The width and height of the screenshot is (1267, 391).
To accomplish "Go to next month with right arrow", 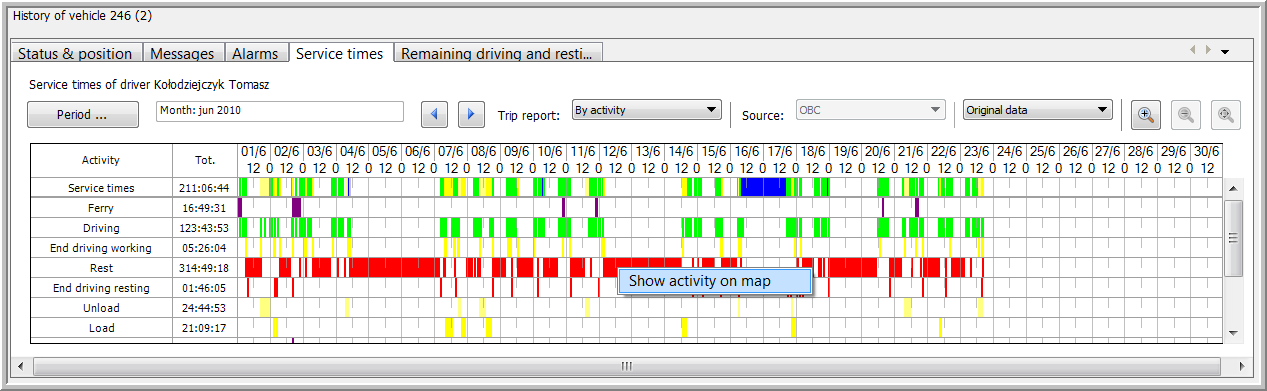I will 471,114.
